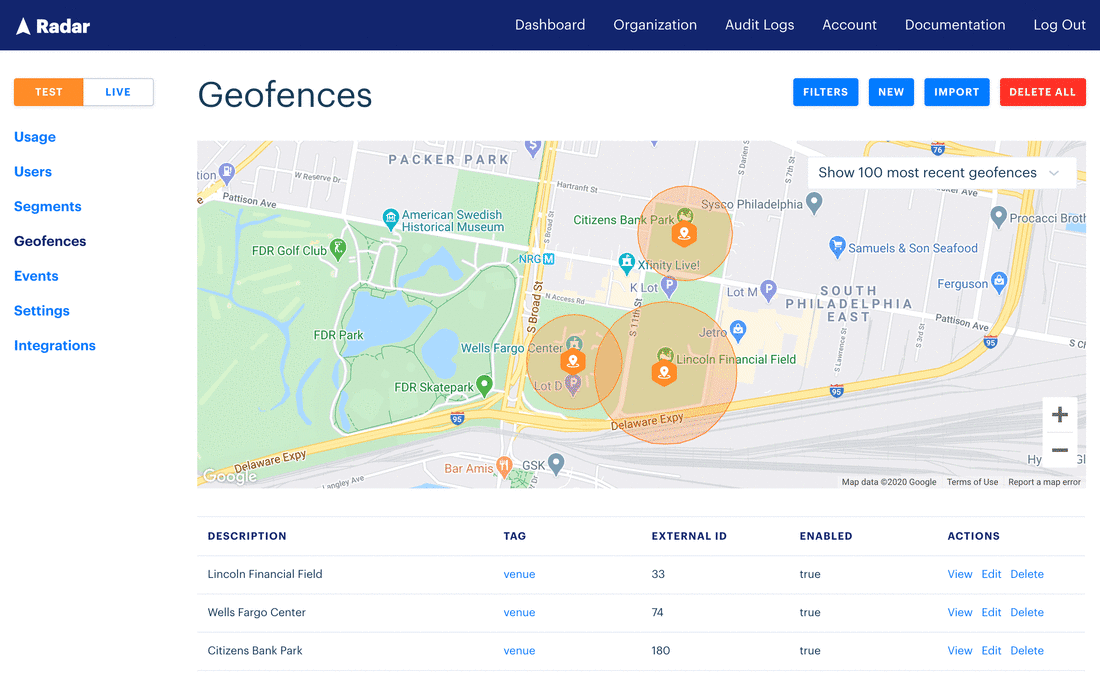This screenshot has width=1100, height=687.
Task: Open 'Show 100 most recent geofences' dropdown
Action: point(941,173)
